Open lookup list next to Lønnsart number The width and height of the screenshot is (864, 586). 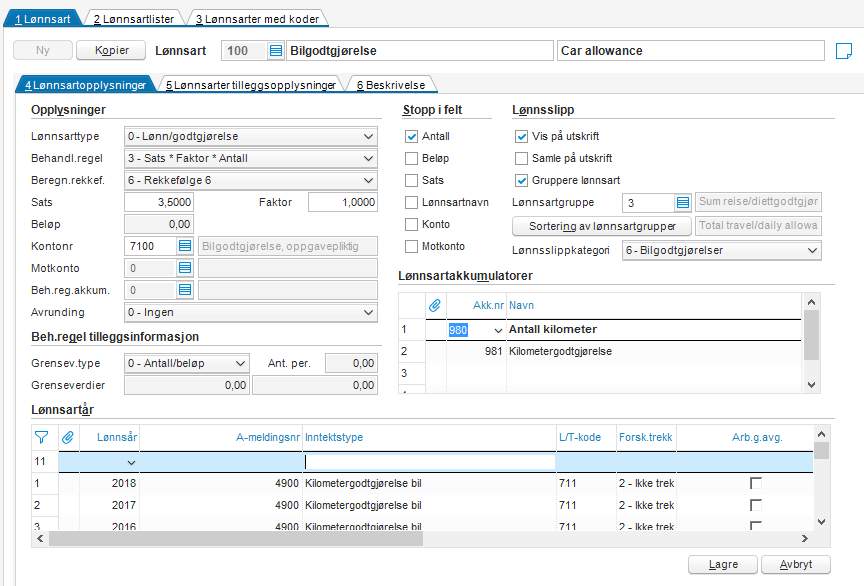pos(276,51)
